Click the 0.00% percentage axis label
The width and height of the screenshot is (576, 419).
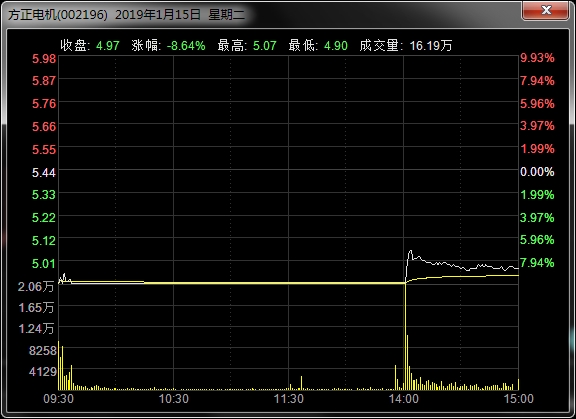537,171
